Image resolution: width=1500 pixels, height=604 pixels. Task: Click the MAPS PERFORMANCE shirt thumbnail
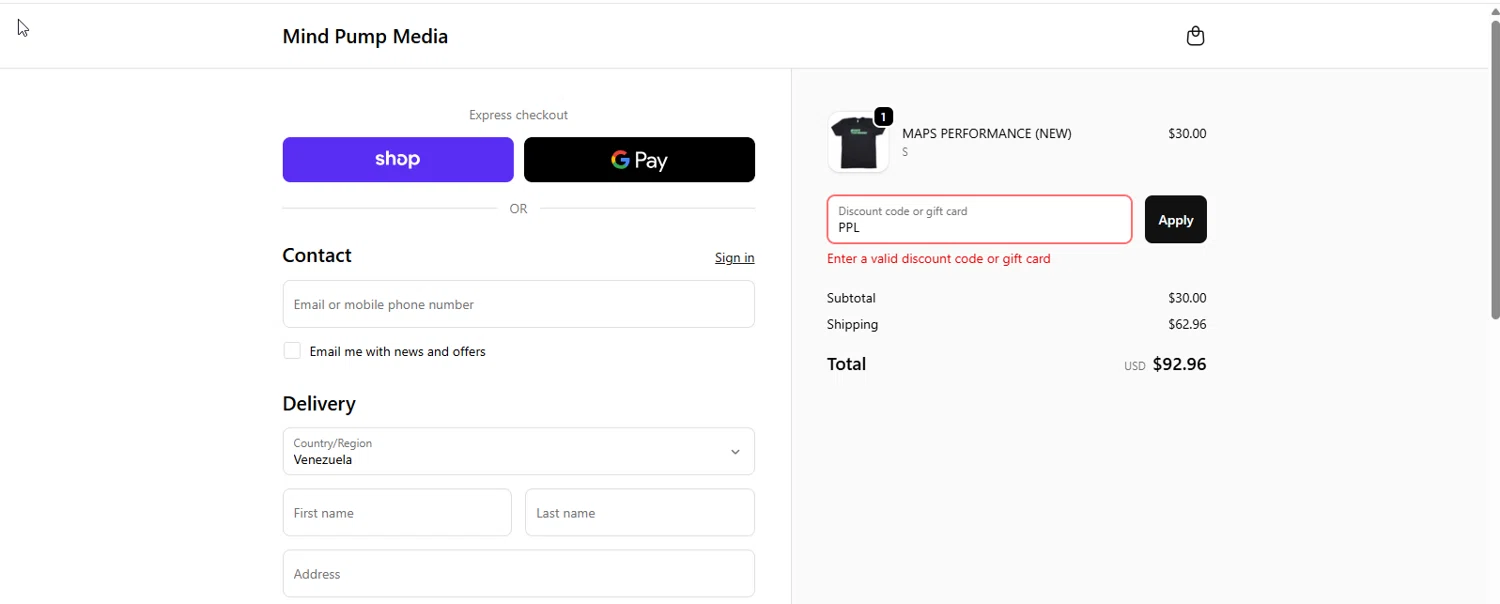pyautogui.click(x=858, y=143)
